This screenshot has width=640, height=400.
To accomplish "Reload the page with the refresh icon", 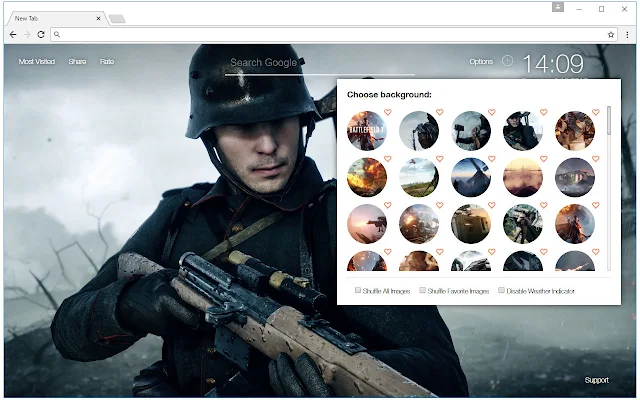I will click(x=41, y=35).
